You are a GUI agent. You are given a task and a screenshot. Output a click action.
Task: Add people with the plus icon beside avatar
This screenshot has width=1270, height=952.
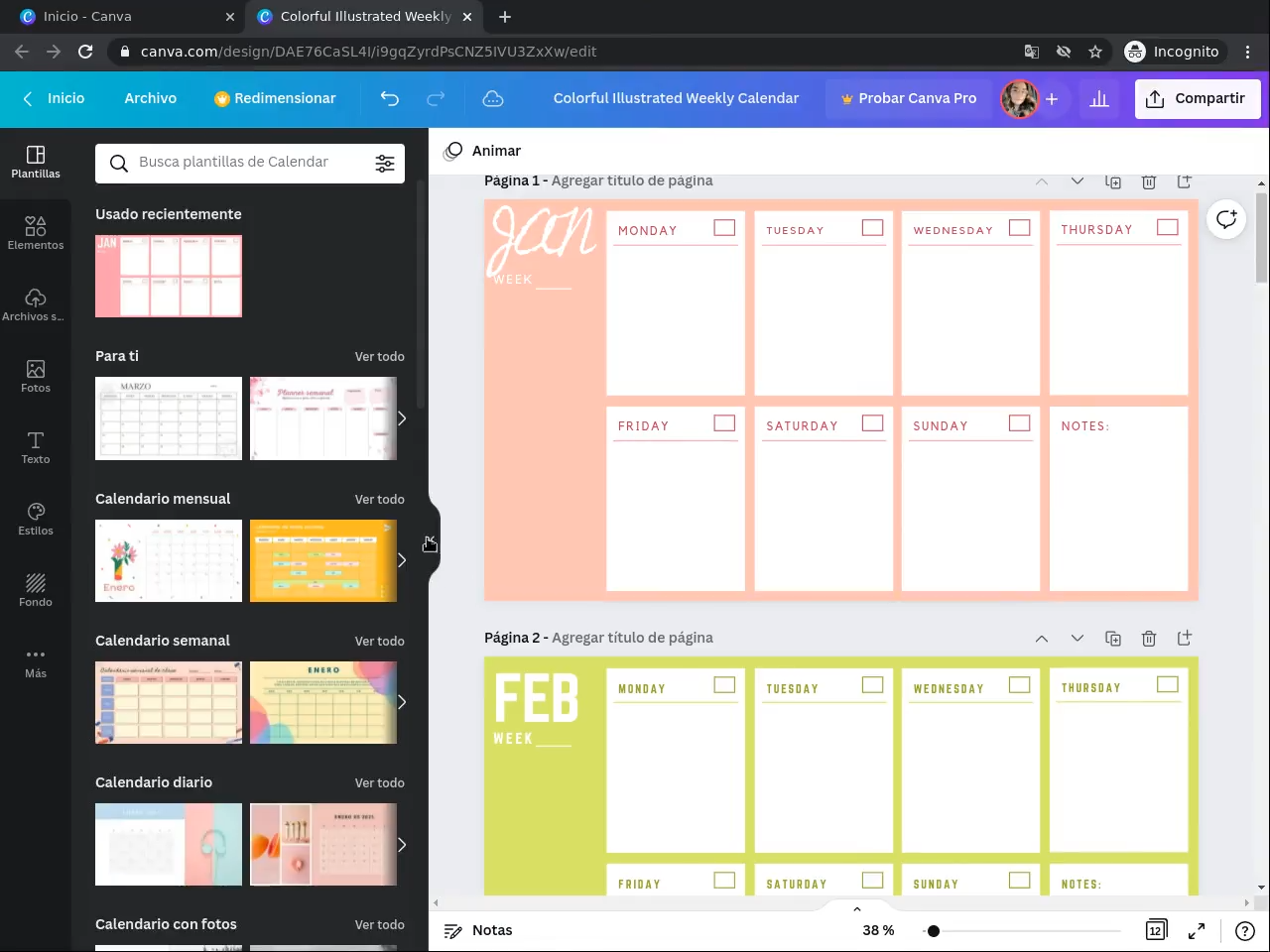(1052, 99)
